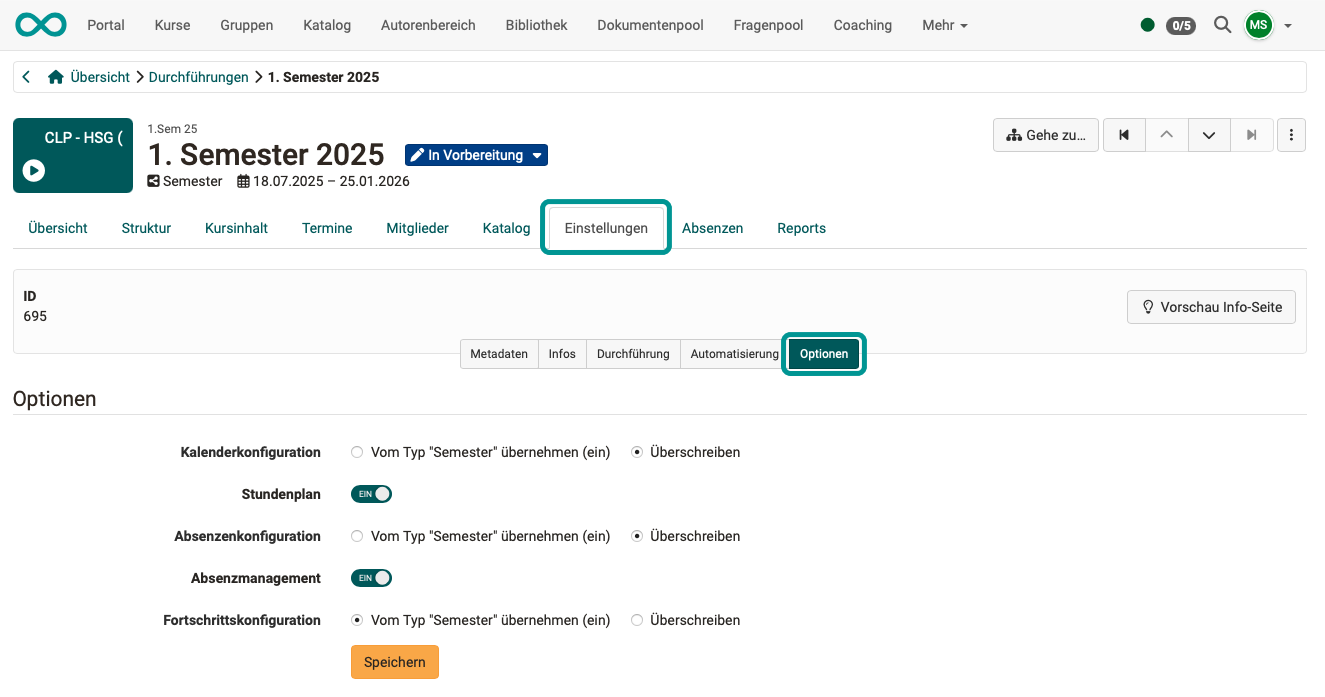The height and width of the screenshot is (697, 1325).
Task: Turn off the Absenzmanagement switch
Action: pos(371,577)
